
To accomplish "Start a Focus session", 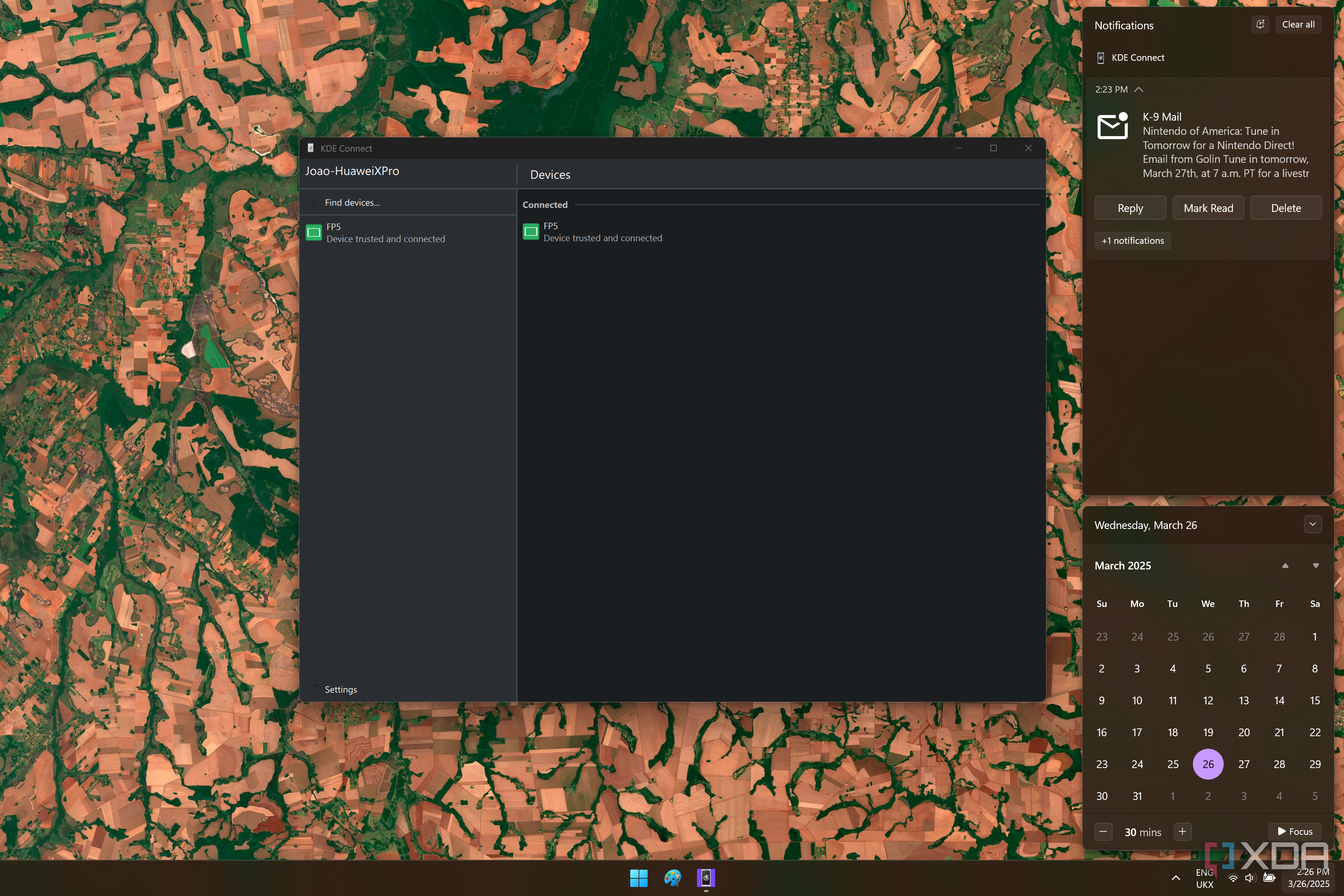I will (1295, 831).
